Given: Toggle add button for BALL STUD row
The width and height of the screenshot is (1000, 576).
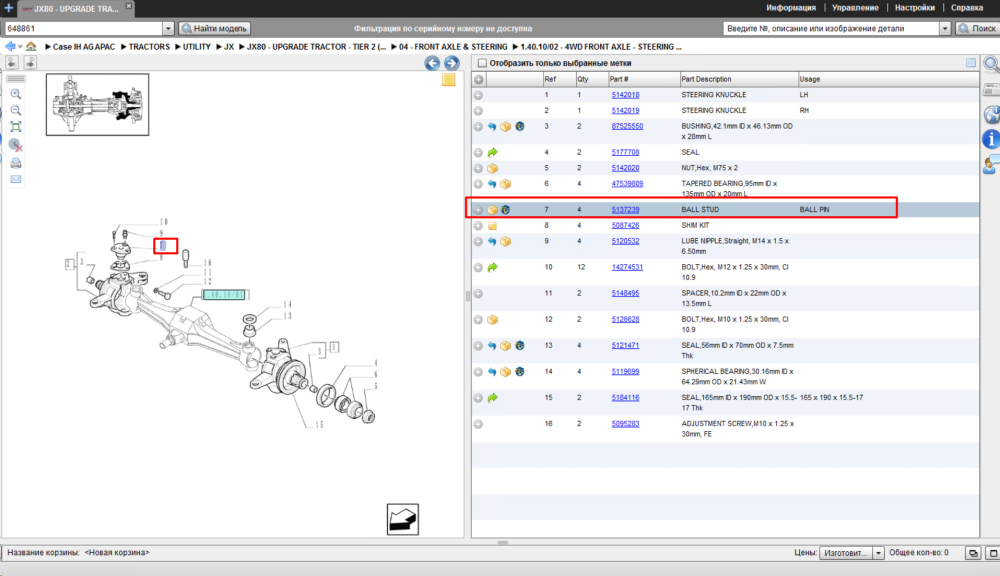Looking at the screenshot, I should click(478, 210).
